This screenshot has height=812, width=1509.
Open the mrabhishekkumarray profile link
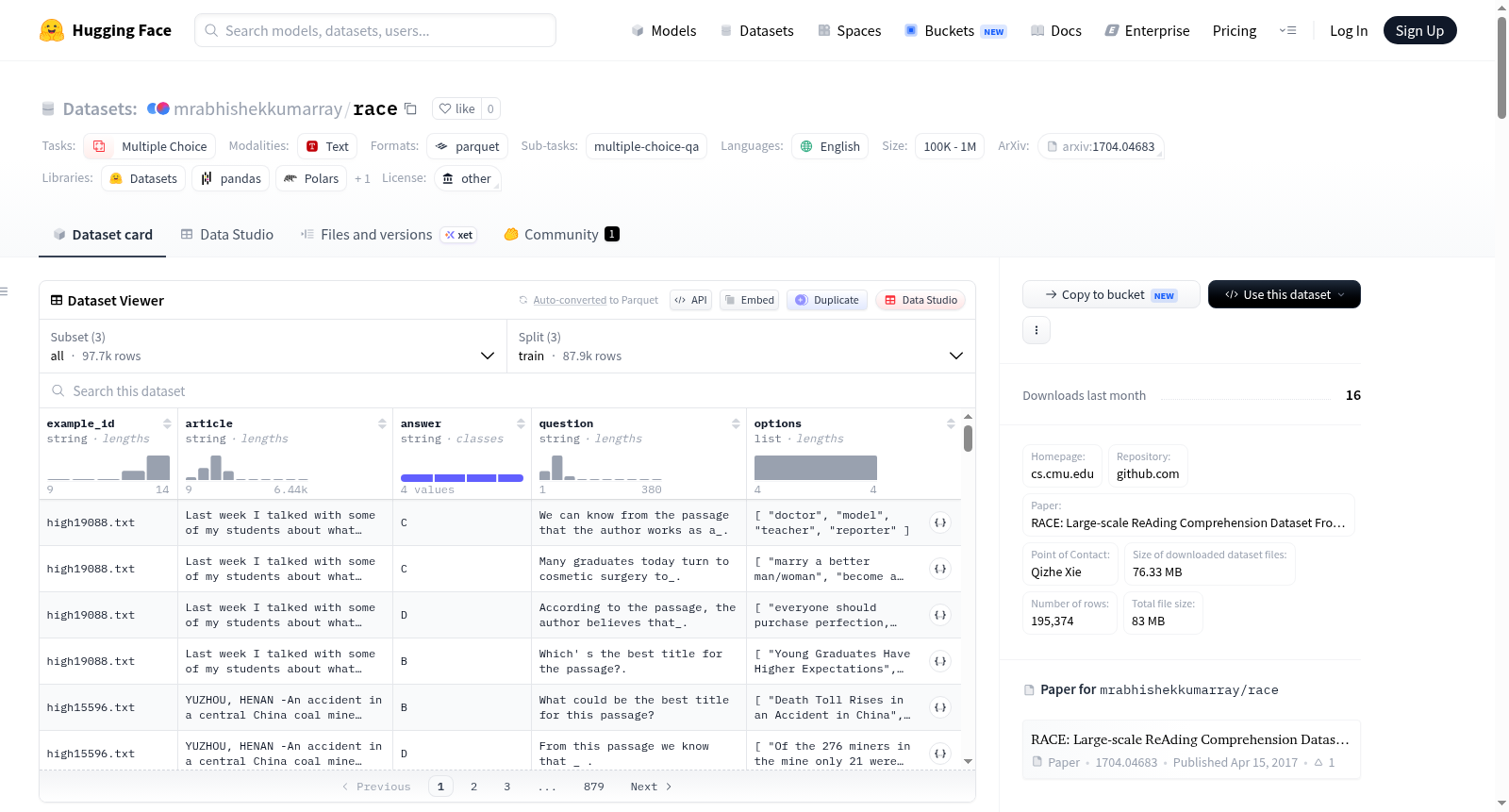click(x=258, y=108)
